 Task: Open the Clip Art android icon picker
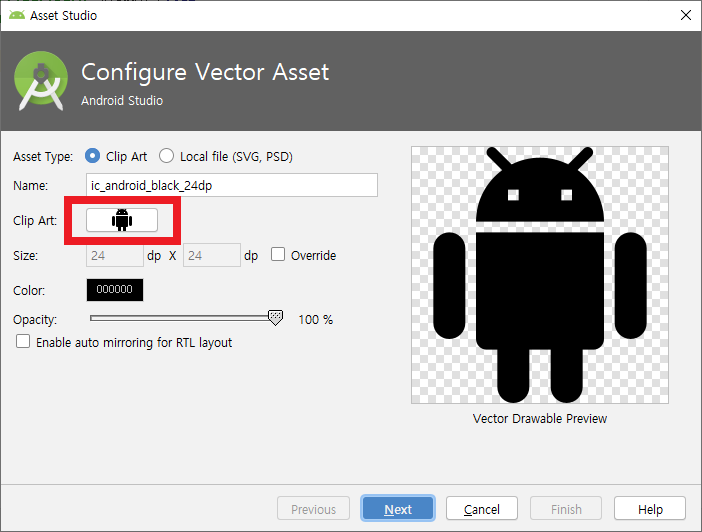pyautogui.click(x=122, y=220)
